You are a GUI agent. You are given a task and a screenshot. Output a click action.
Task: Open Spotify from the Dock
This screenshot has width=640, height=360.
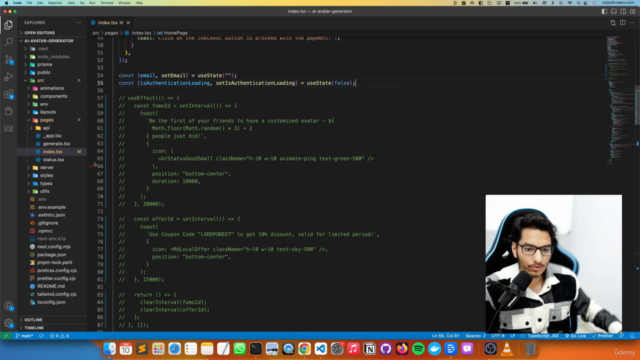[x=418, y=349]
